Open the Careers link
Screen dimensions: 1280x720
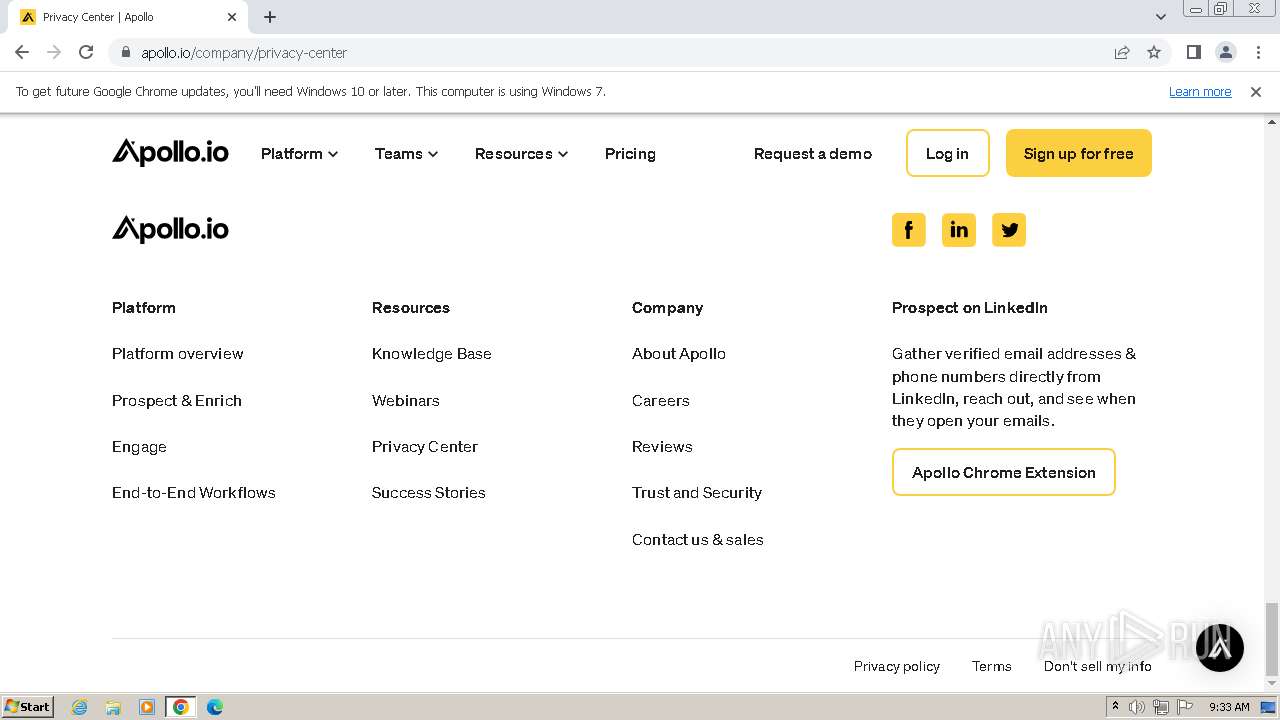pyautogui.click(x=660, y=400)
